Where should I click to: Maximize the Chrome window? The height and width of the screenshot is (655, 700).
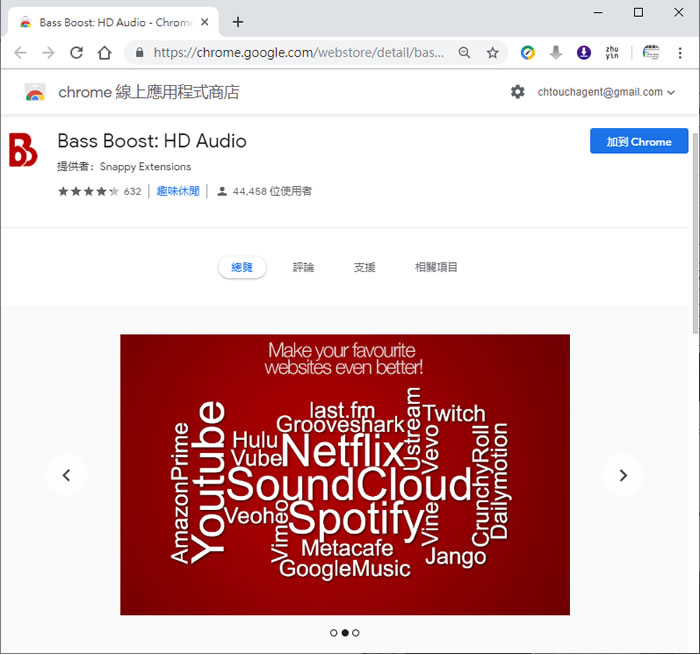coord(638,13)
